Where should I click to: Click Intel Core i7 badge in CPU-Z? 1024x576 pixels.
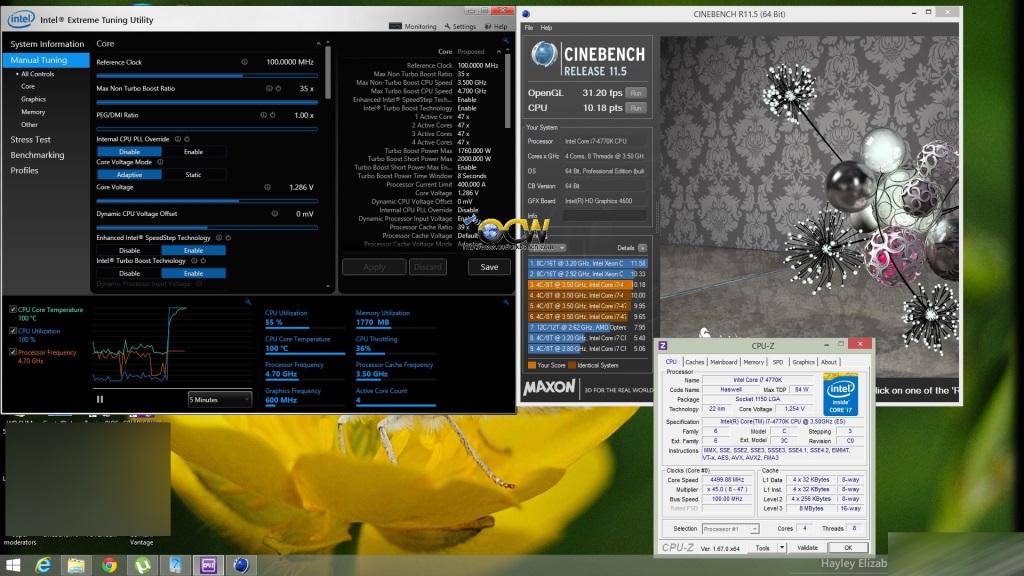840,394
